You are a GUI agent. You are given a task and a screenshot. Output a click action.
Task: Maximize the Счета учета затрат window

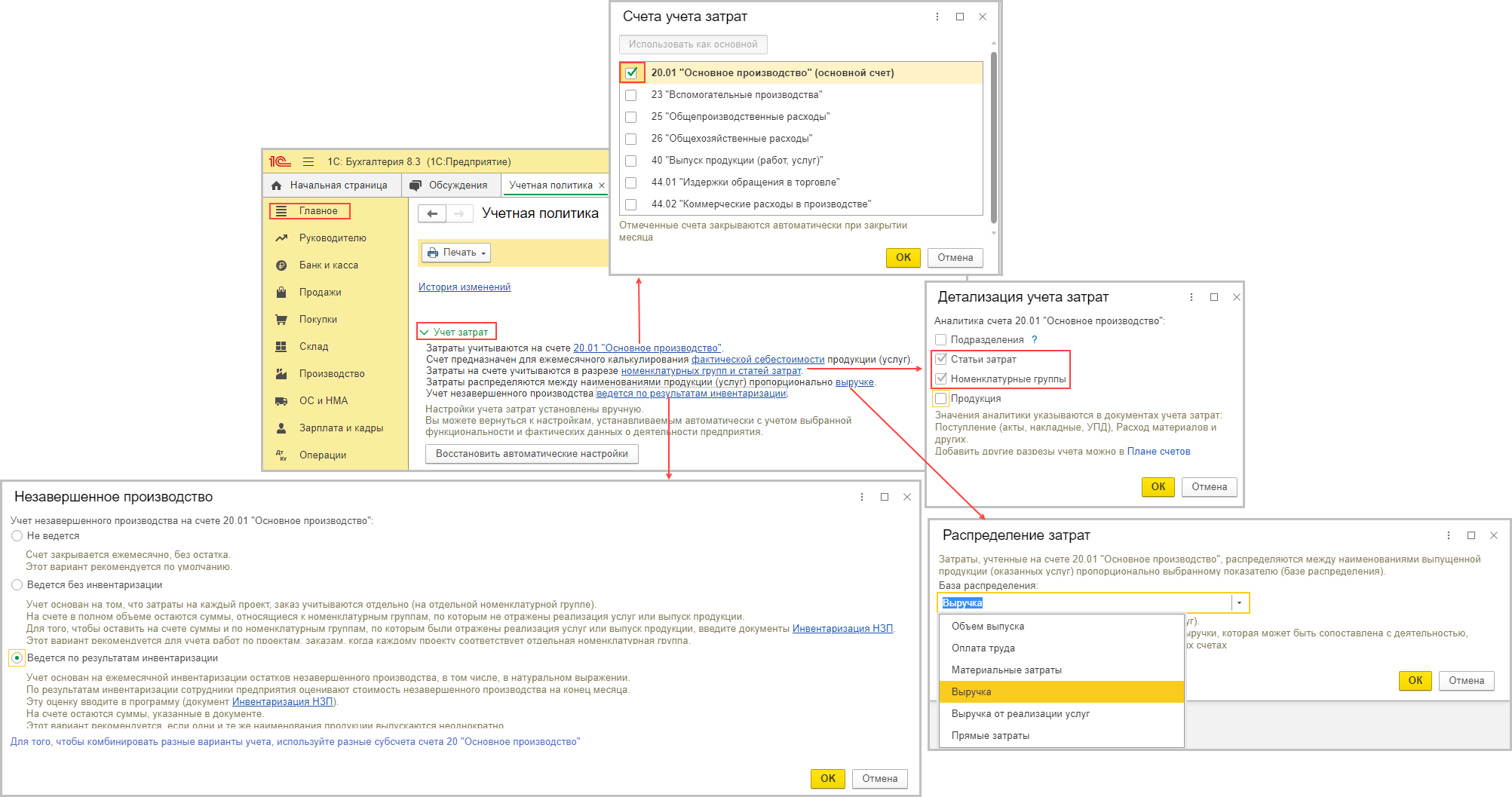(960, 17)
